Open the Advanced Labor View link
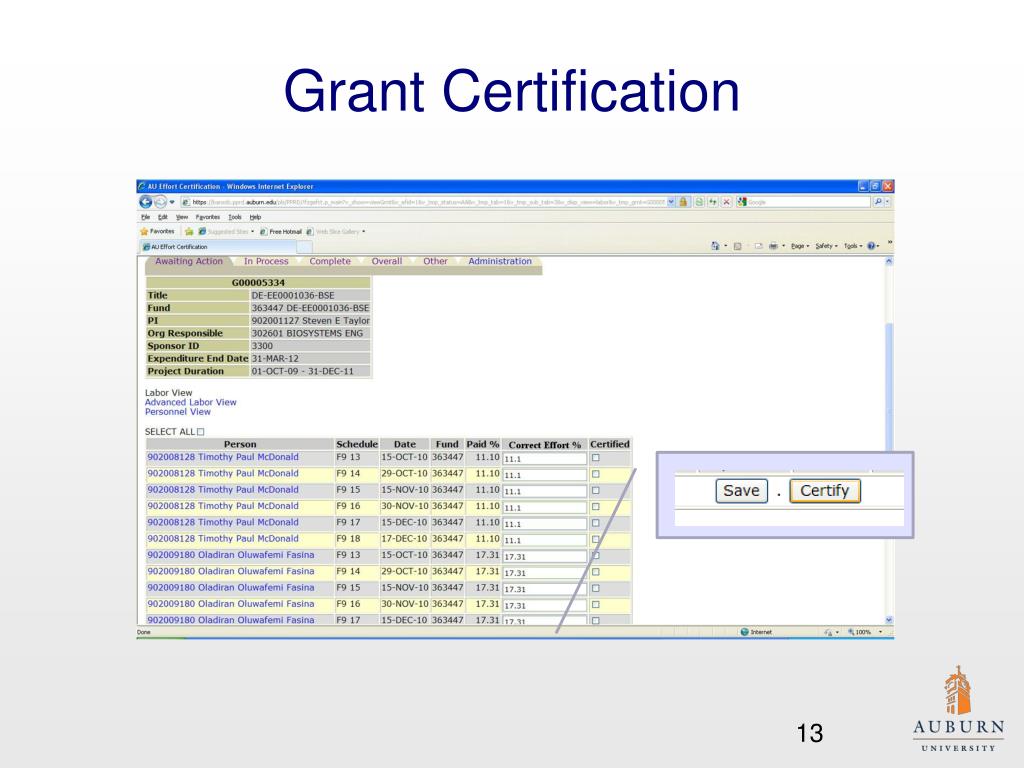This screenshot has width=1024, height=768. [x=191, y=402]
